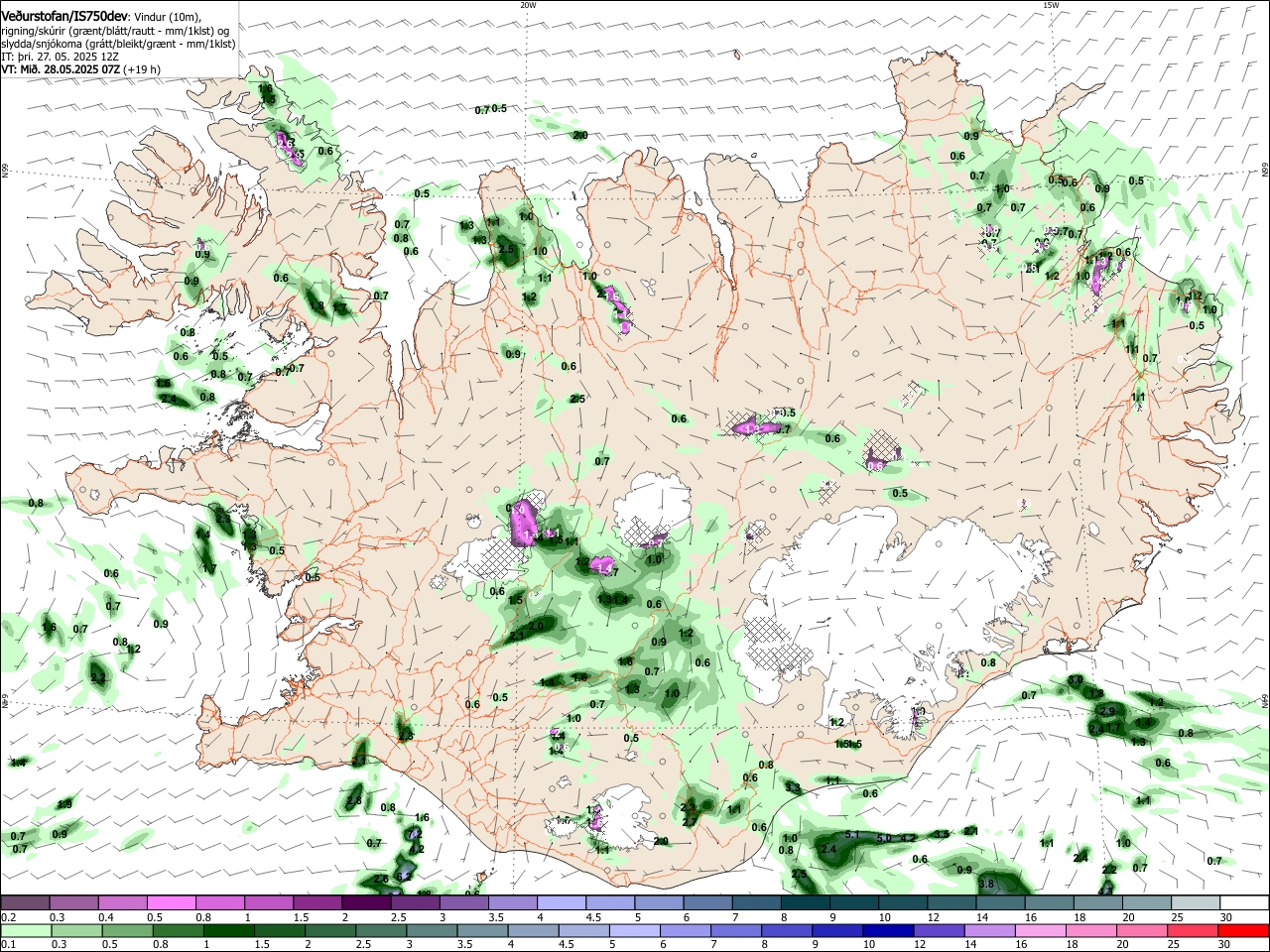Select the bright pink 0.5 swatch in top legend row
This screenshot has width=1270, height=952.
[173, 902]
